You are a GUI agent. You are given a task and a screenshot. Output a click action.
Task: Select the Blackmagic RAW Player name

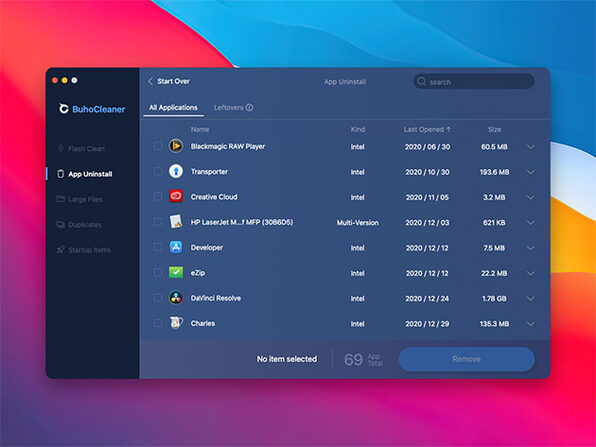(228, 146)
